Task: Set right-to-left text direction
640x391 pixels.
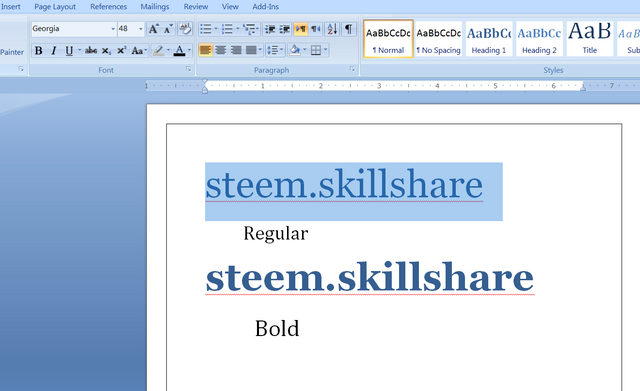Action: click(316, 29)
